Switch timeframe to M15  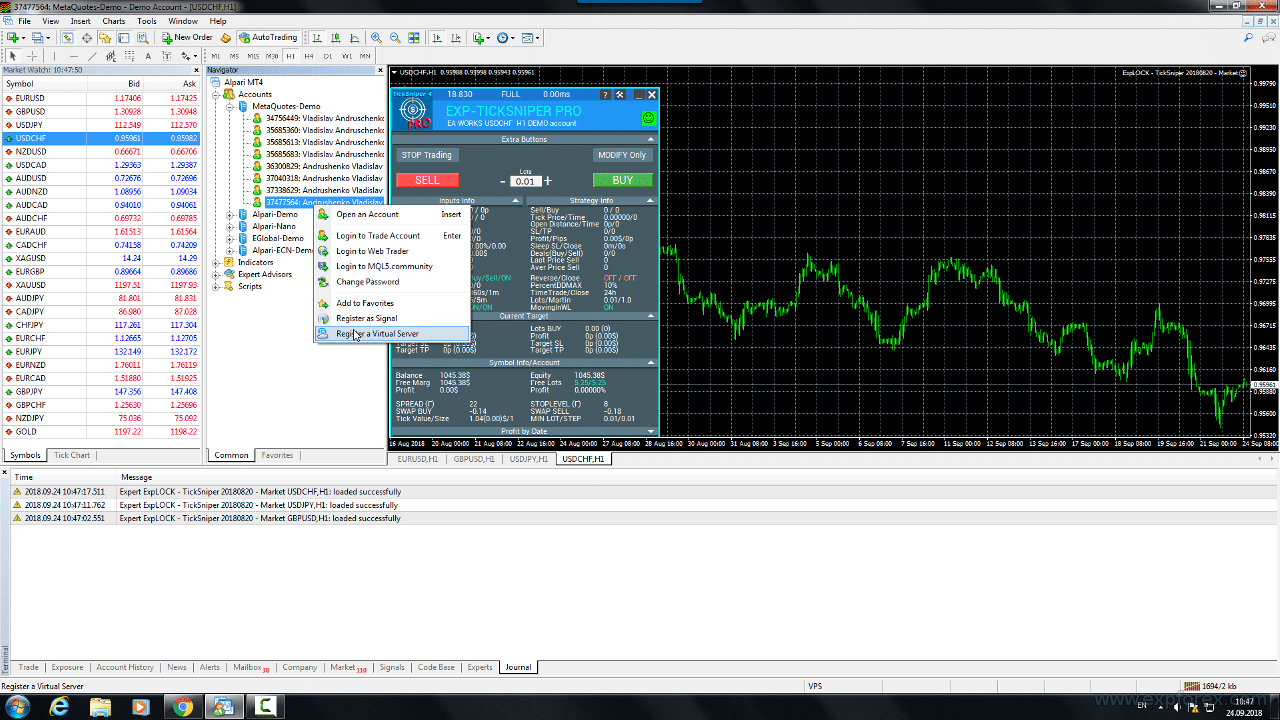point(253,56)
